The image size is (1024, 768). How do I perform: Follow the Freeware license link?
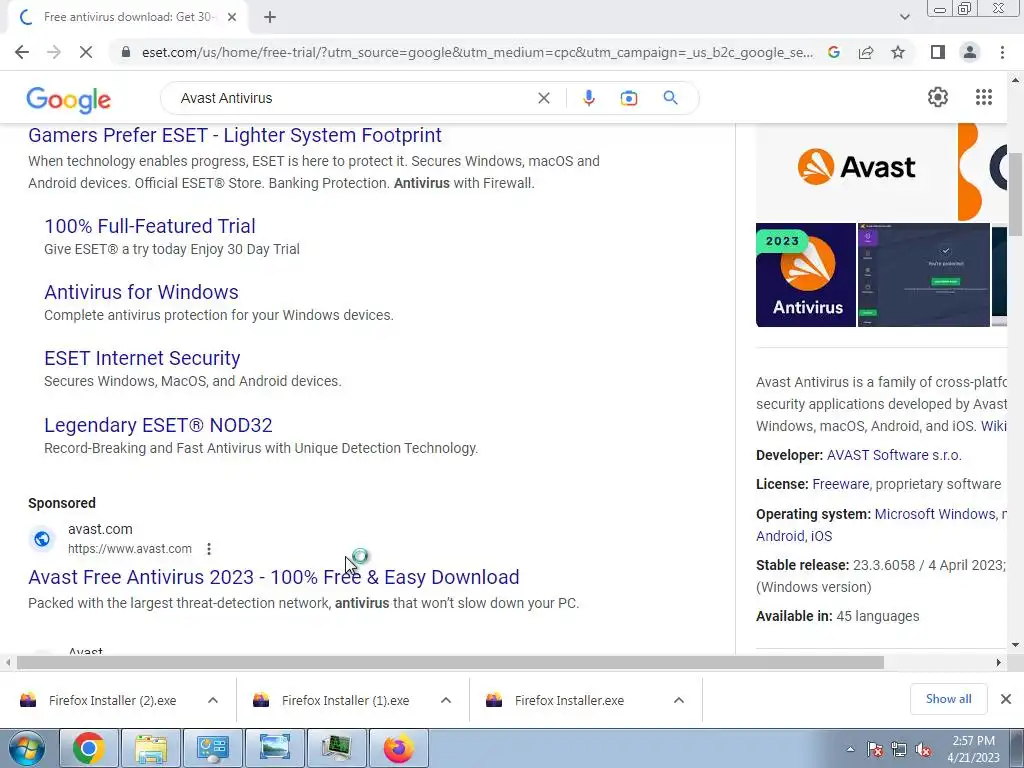point(840,484)
